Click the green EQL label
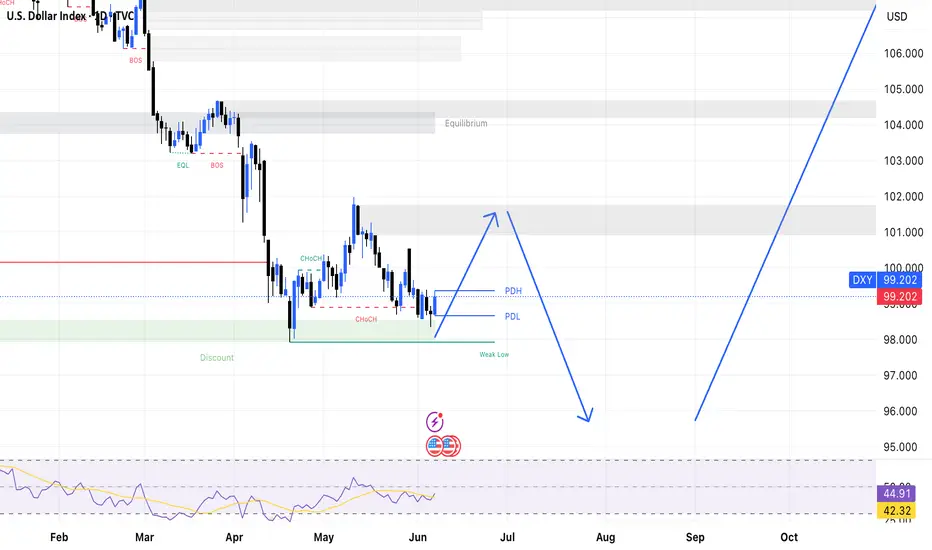This screenshot has height=550, width=932. [182, 165]
